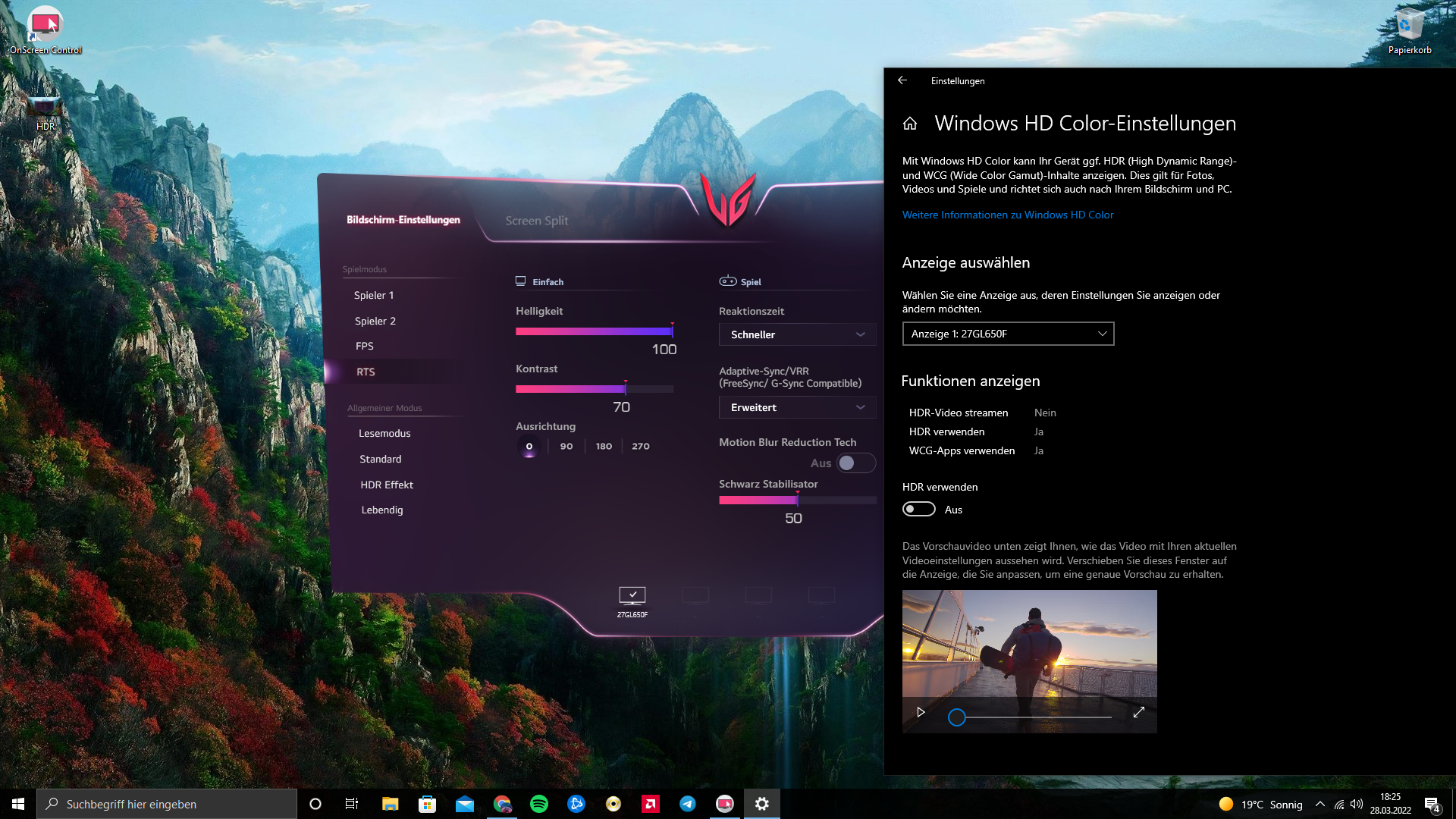
Task: Set Ausrichtung to 90 degrees
Action: pyautogui.click(x=566, y=447)
